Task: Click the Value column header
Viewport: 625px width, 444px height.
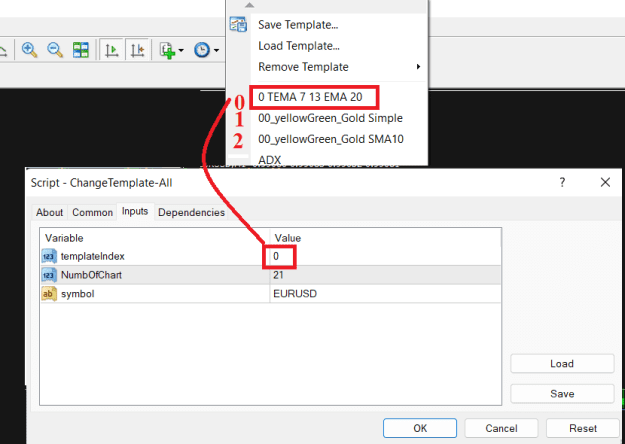Action: pos(287,238)
